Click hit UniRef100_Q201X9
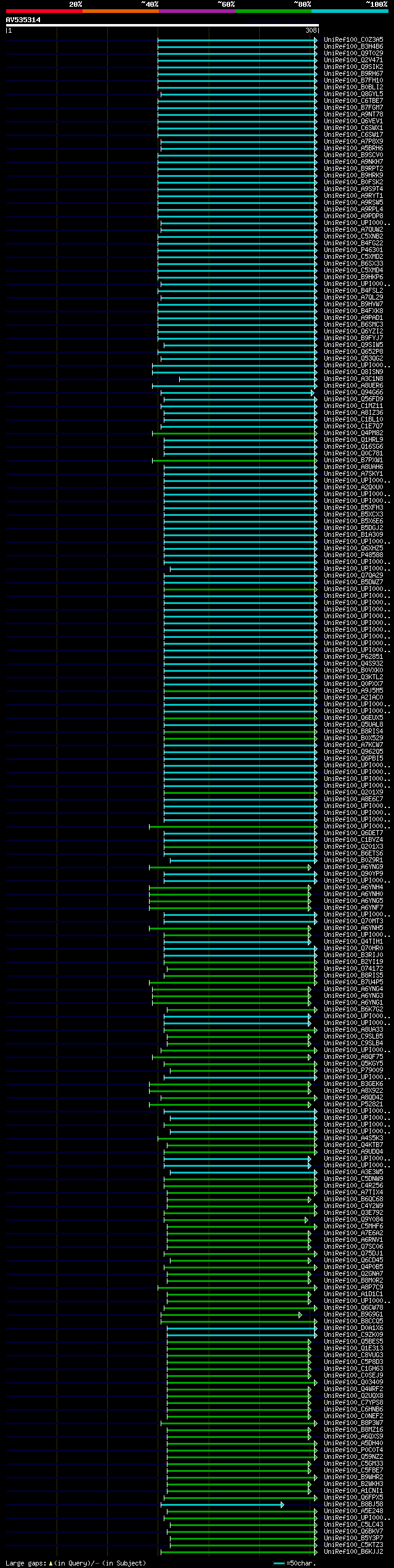The width and height of the screenshot is (394, 1568). click(353, 793)
